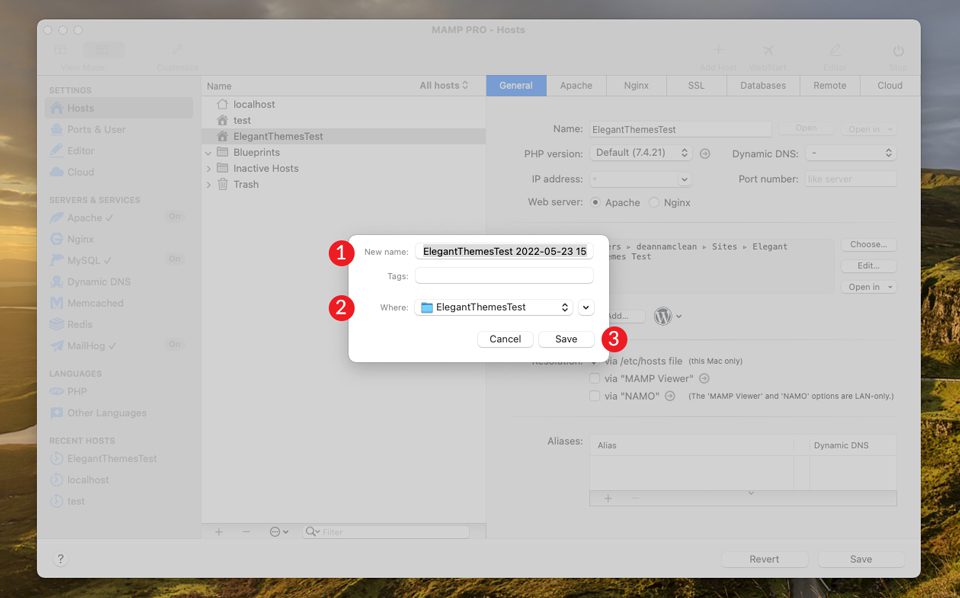This screenshot has height=598, width=960.
Task: Open the Where folder dropdown
Action: pyautogui.click(x=494, y=308)
